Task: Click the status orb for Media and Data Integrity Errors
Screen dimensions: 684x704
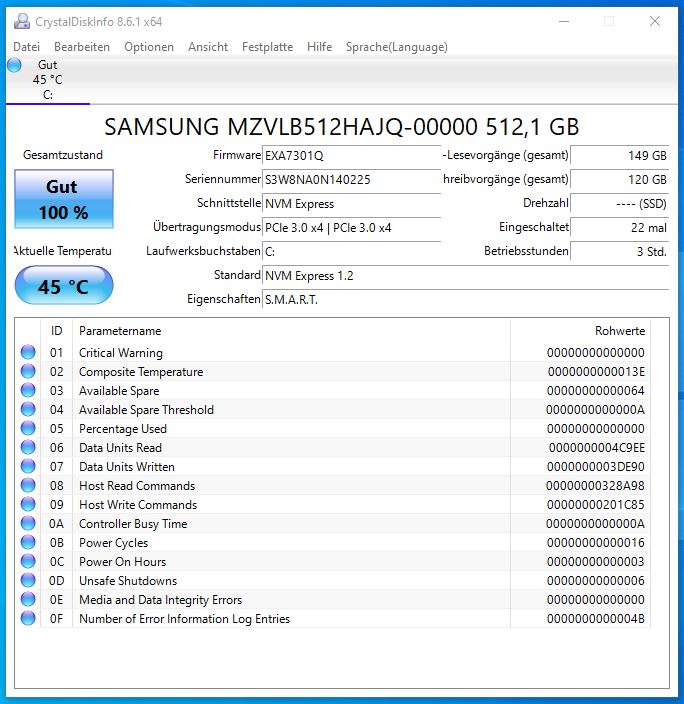Action: pos(28,599)
